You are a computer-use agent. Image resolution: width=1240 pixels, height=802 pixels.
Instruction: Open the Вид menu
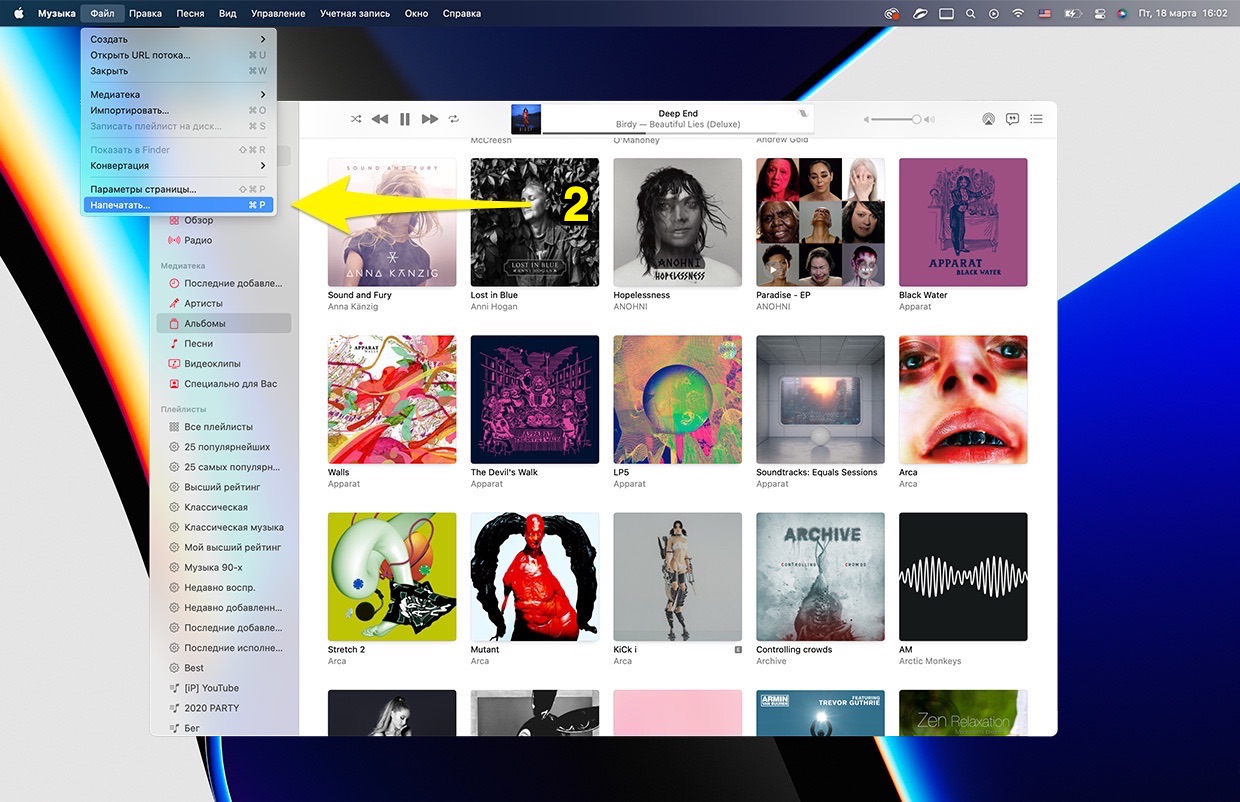[227, 13]
